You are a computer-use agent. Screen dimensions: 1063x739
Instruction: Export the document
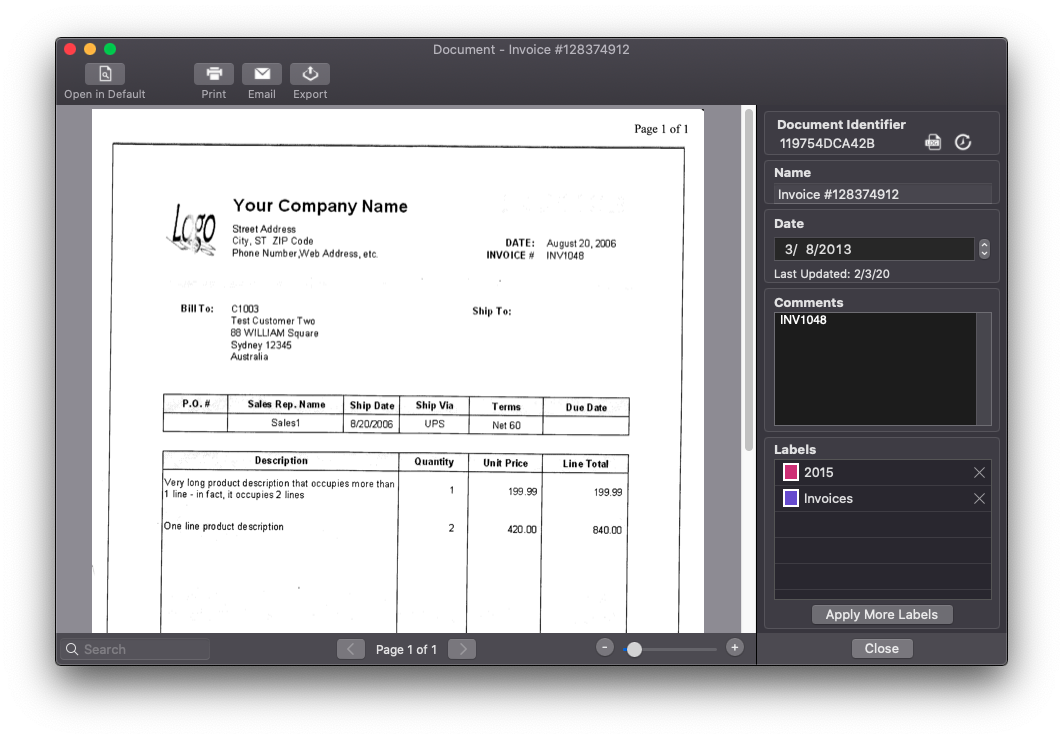309,73
